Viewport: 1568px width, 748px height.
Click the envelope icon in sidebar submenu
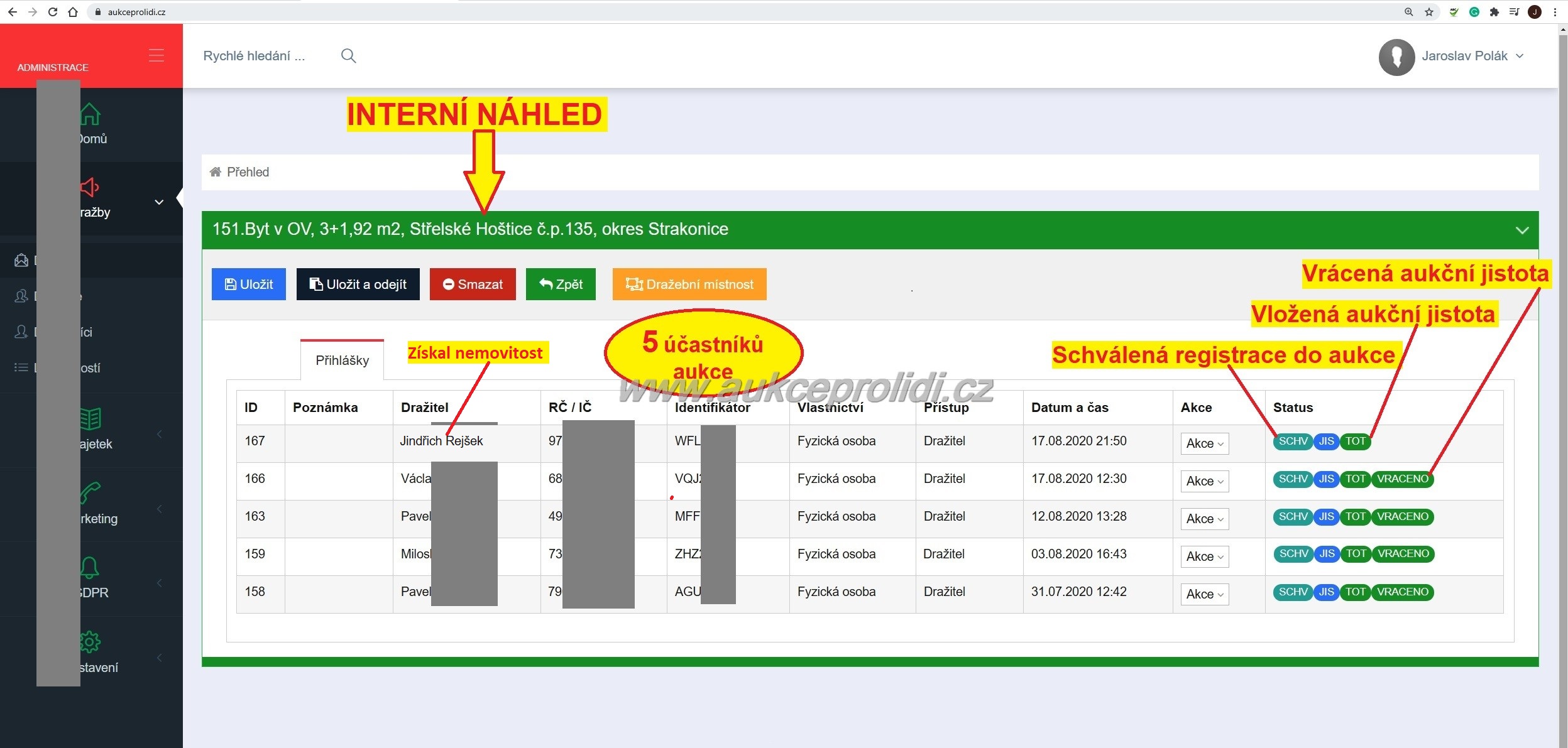point(21,260)
